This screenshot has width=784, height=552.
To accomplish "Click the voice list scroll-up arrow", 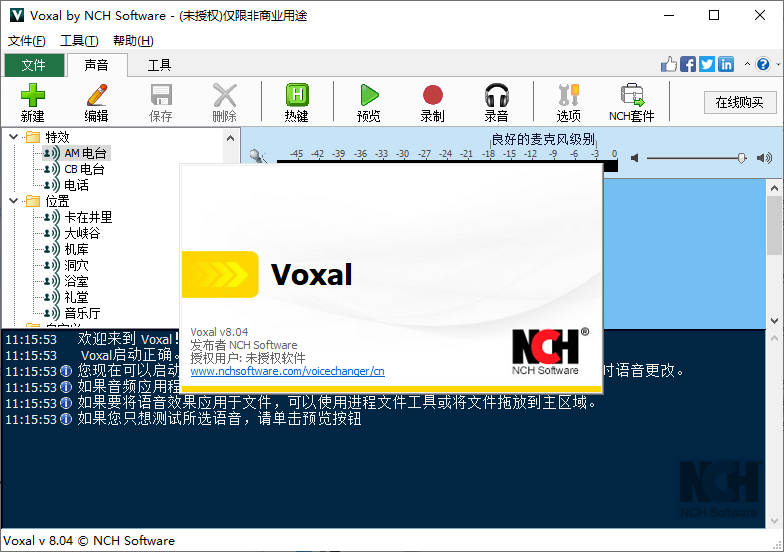I will click(230, 138).
